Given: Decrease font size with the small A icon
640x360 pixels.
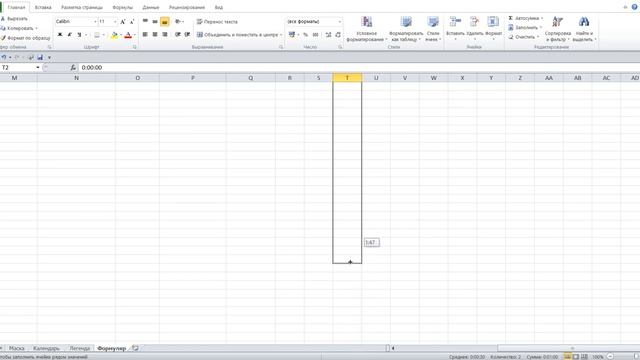Looking at the screenshot, I should 131,22.
